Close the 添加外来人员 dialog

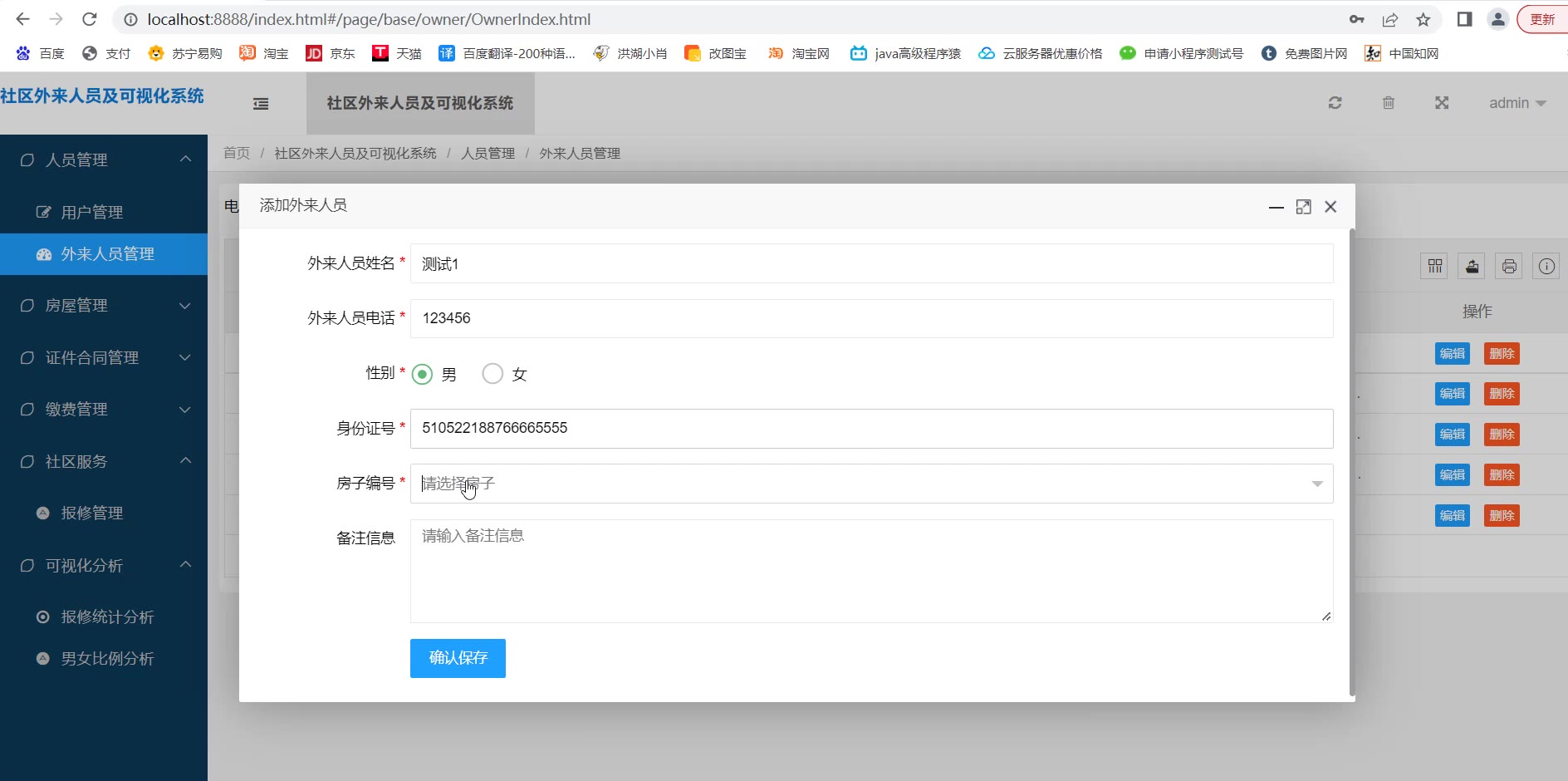1330,207
